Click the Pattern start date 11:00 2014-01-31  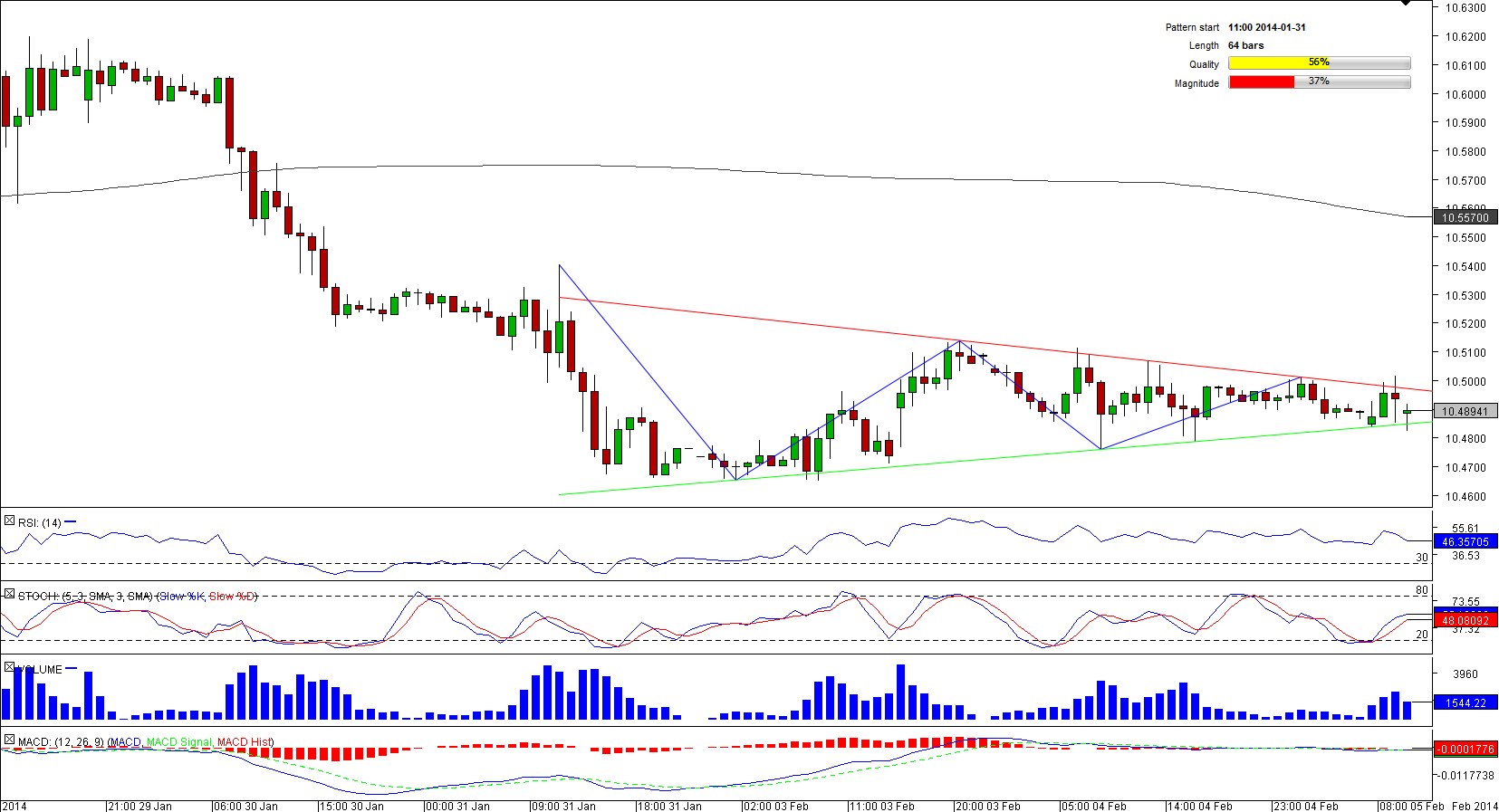pos(1266,27)
